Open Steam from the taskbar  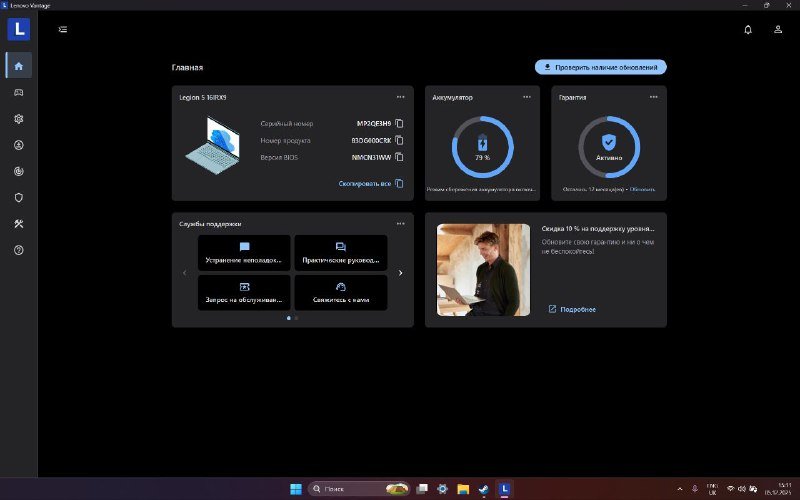[x=484, y=489]
